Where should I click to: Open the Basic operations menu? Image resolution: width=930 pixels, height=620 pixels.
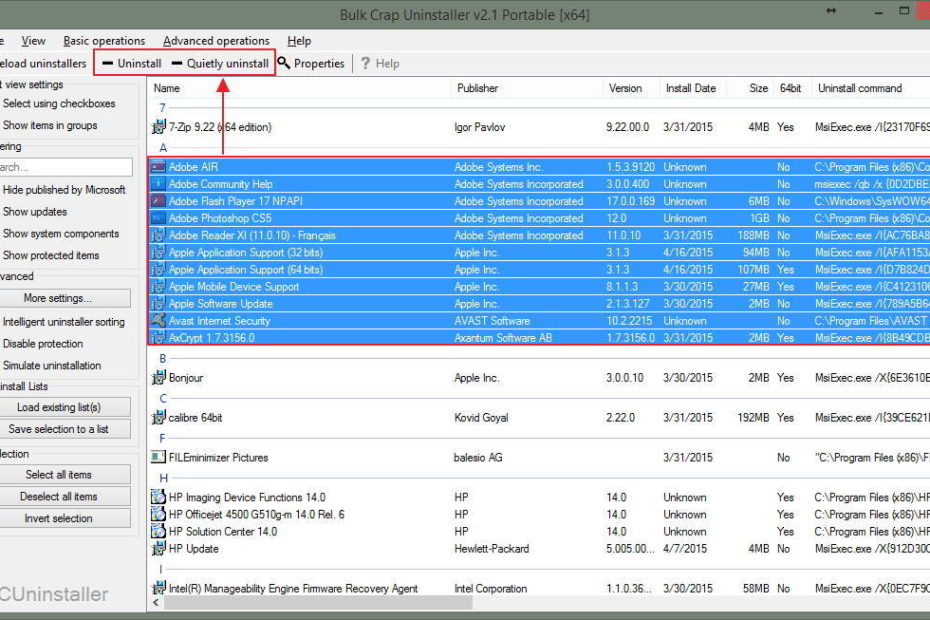[104, 41]
